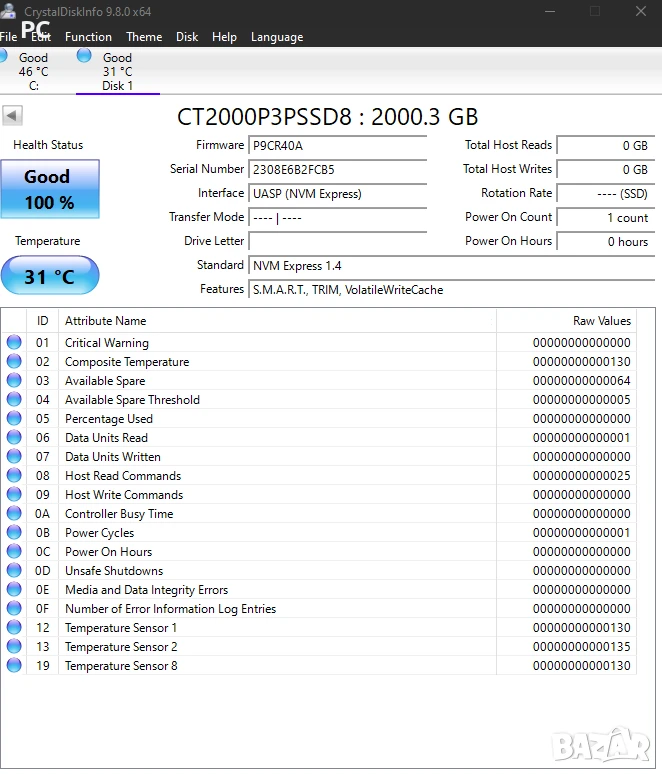The width and height of the screenshot is (662, 774).
Task: Click status circle for Unsafe Shutdowns row
Action: coord(14,570)
